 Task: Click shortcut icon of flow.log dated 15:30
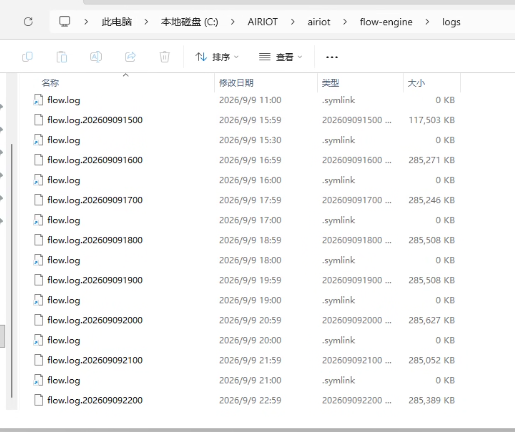(x=38, y=140)
